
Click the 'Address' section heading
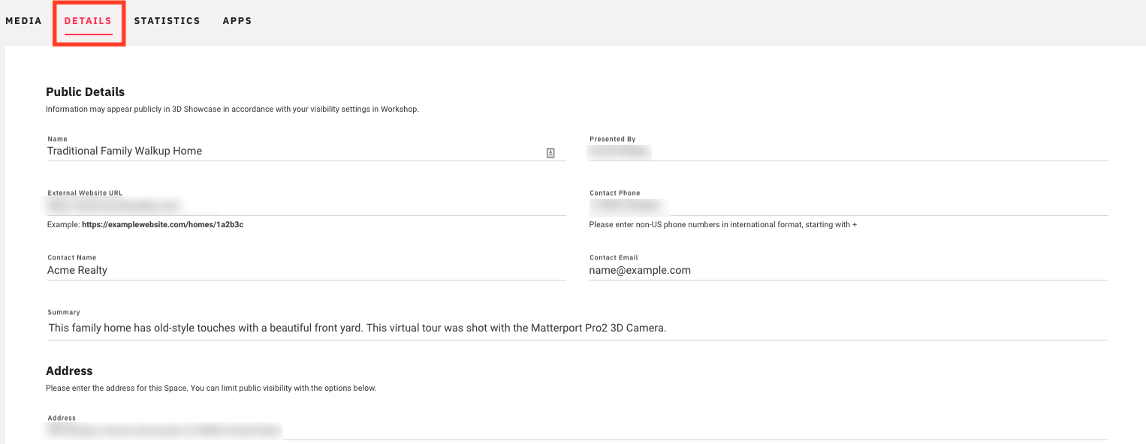69,371
